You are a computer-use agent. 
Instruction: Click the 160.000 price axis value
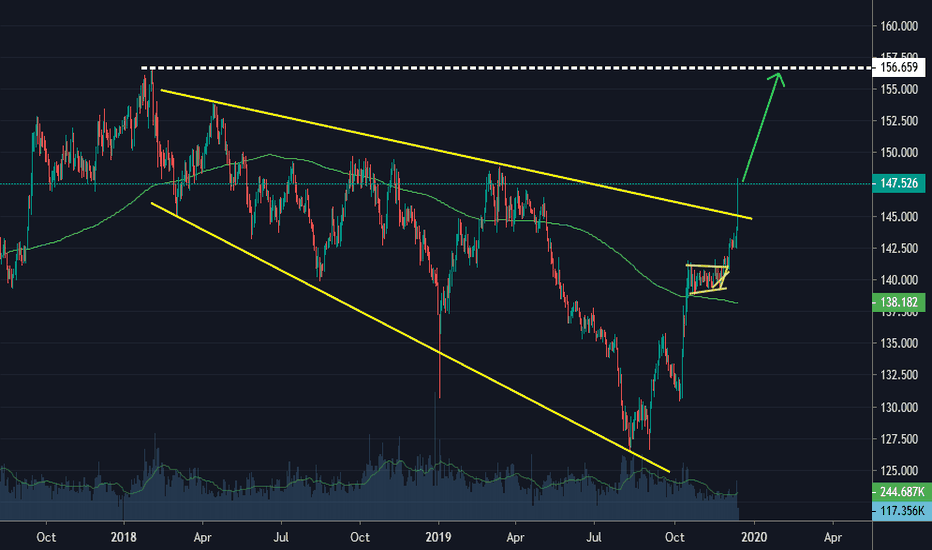[899, 26]
